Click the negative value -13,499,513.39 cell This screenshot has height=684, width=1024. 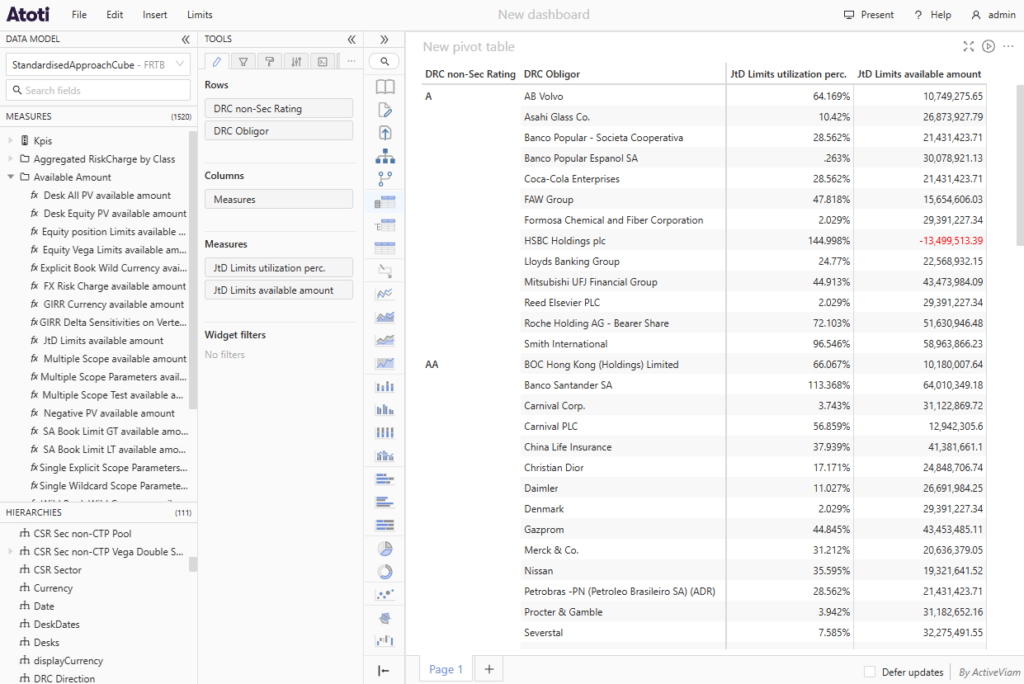point(951,240)
